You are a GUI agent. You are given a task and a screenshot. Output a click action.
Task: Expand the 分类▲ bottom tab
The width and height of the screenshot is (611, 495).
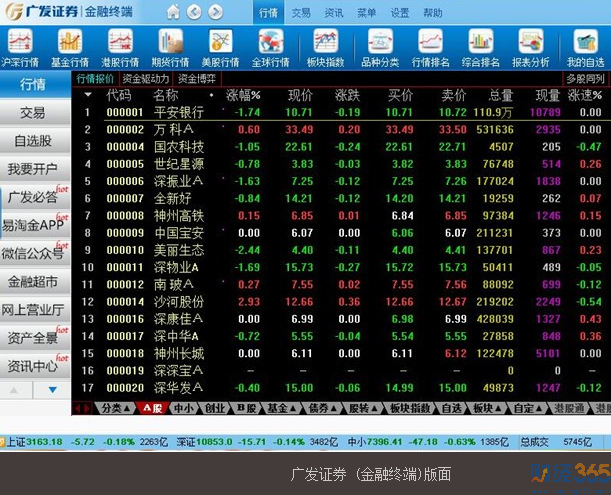coord(115,408)
